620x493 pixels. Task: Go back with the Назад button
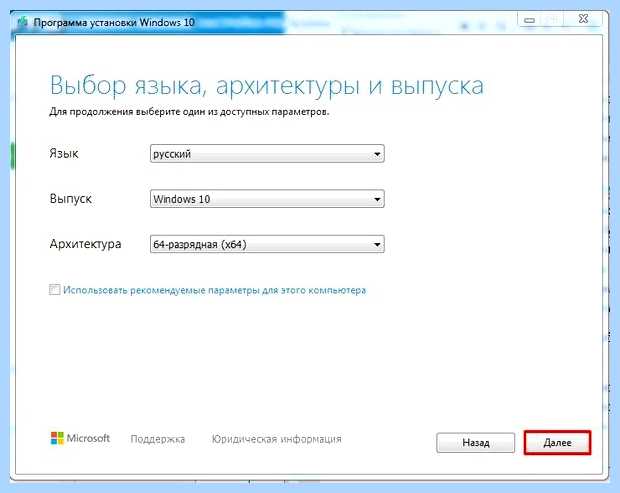point(476,442)
